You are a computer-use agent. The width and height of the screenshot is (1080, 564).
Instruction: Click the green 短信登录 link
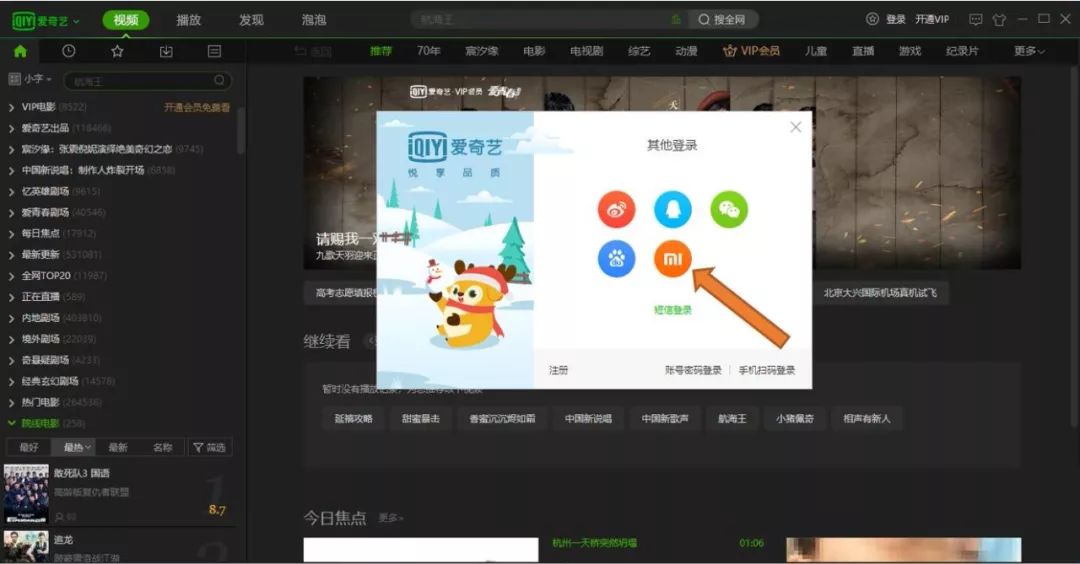click(x=673, y=310)
